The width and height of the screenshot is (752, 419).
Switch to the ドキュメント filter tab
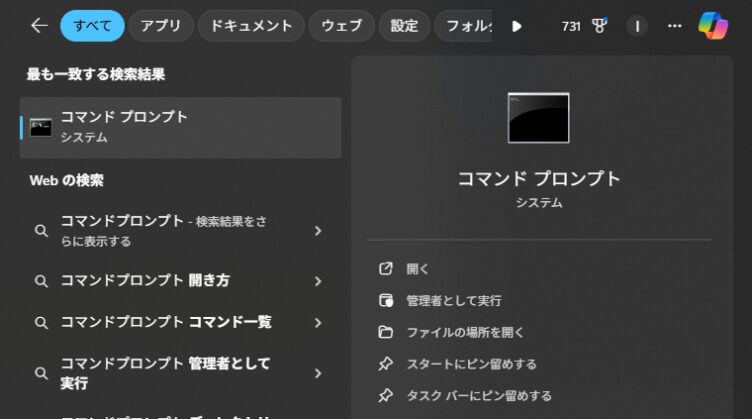(x=251, y=26)
